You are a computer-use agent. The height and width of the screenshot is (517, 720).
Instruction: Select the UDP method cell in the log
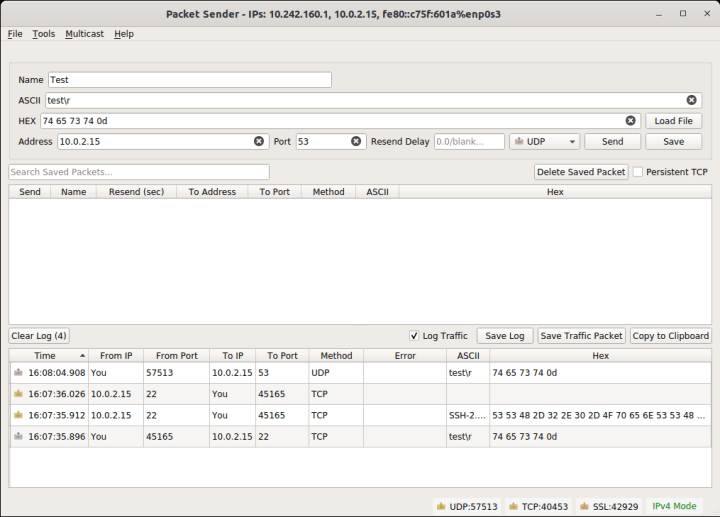click(336, 372)
